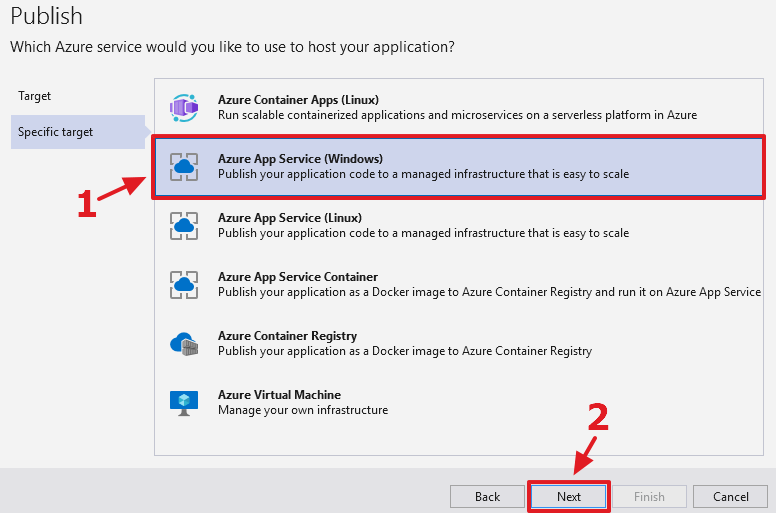Click the Azure Virtual Machine icon
The height and width of the screenshot is (513, 776).
click(184, 402)
